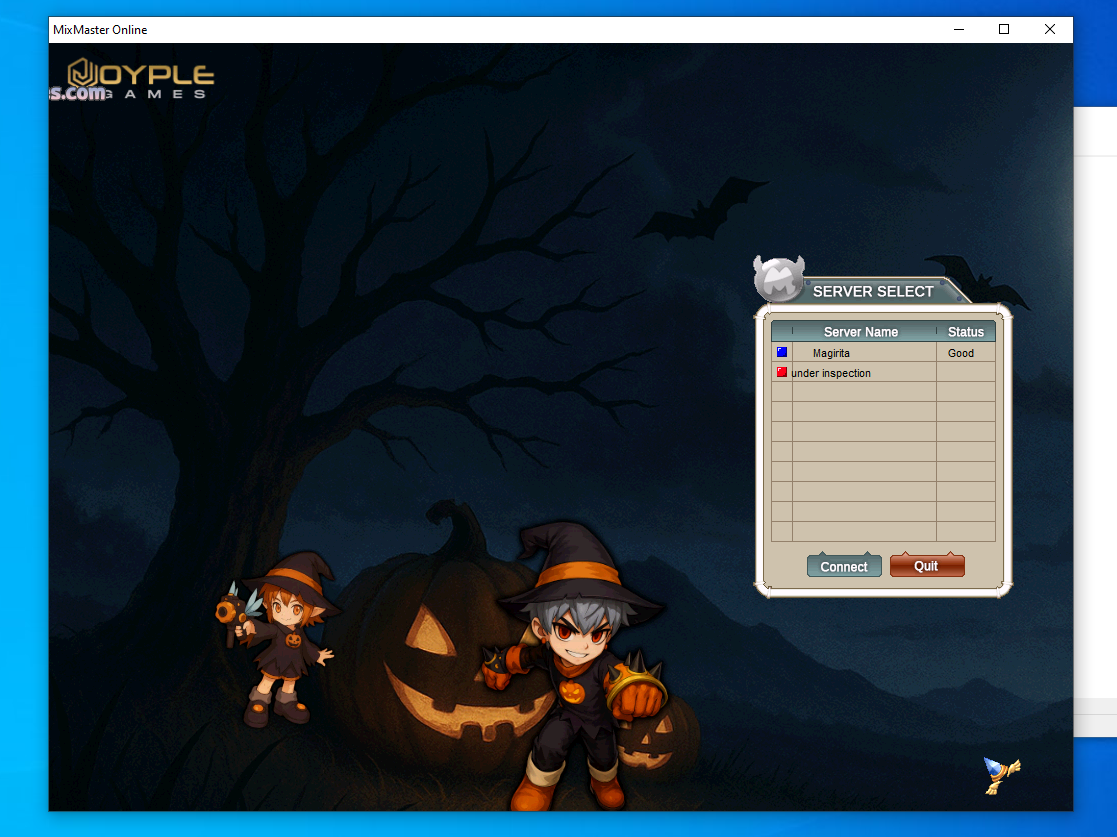Click the blue status indicator beside Magirita
This screenshot has width=1117, height=837.
point(782,352)
